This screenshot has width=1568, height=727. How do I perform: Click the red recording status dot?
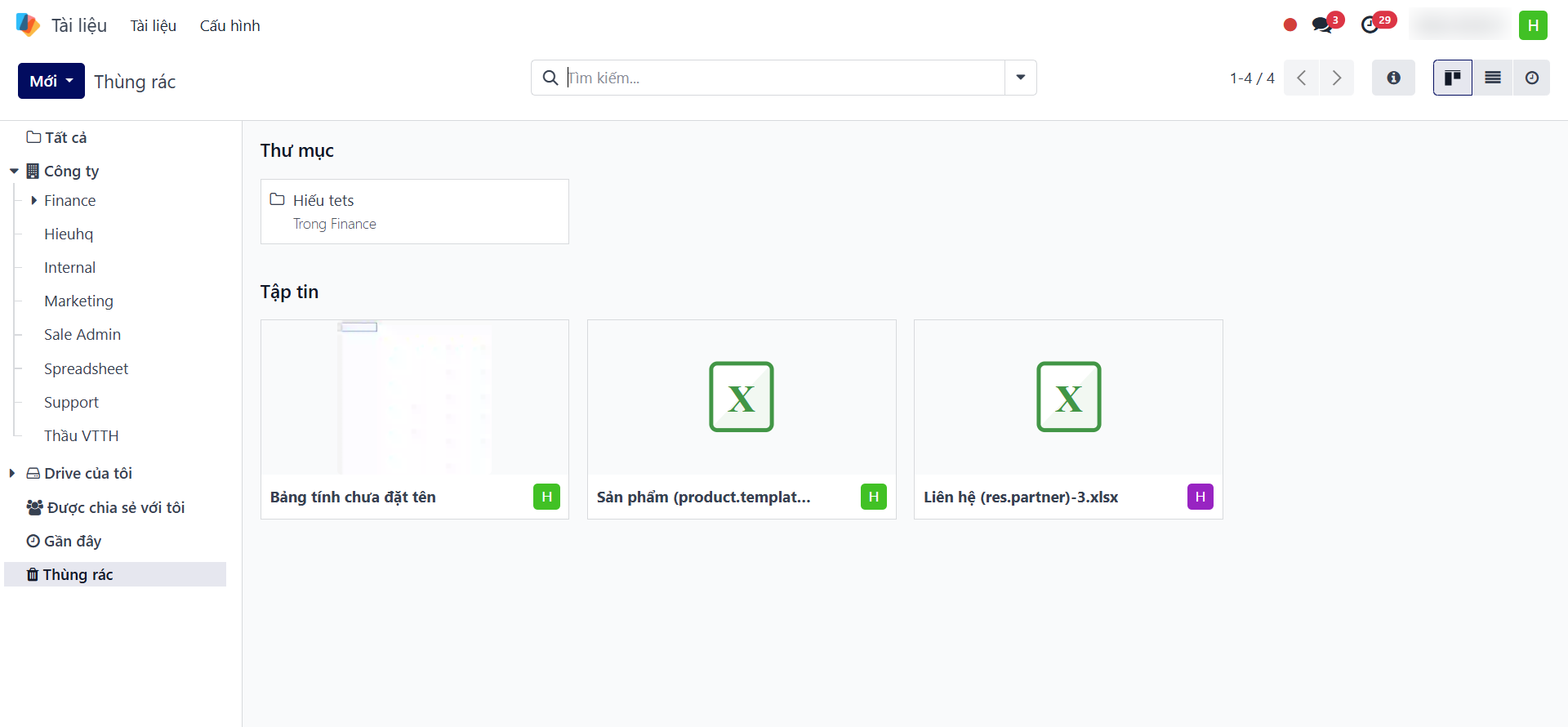(1290, 25)
